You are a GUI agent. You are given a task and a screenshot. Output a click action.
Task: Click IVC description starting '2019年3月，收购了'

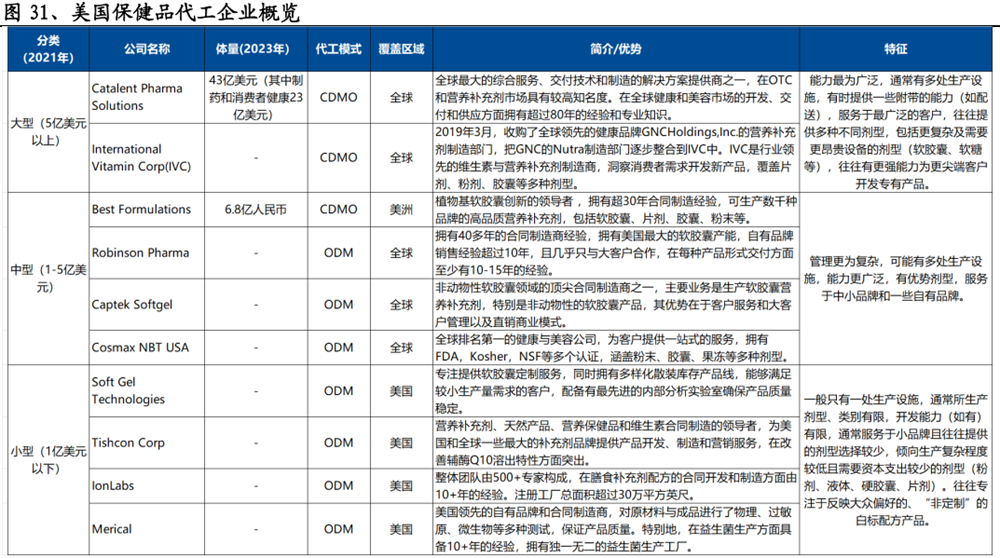[615, 158]
